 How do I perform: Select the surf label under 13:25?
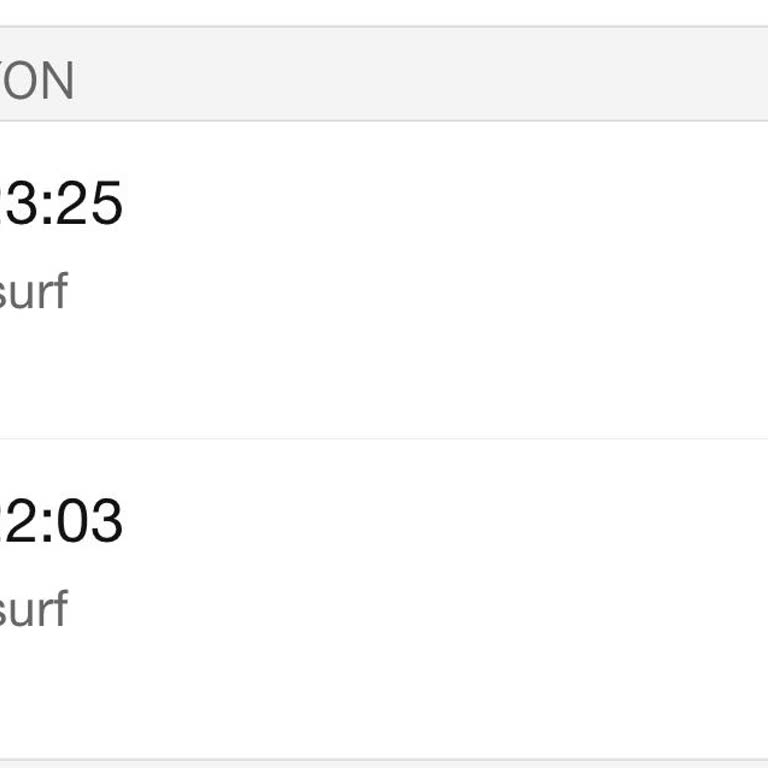pos(33,291)
